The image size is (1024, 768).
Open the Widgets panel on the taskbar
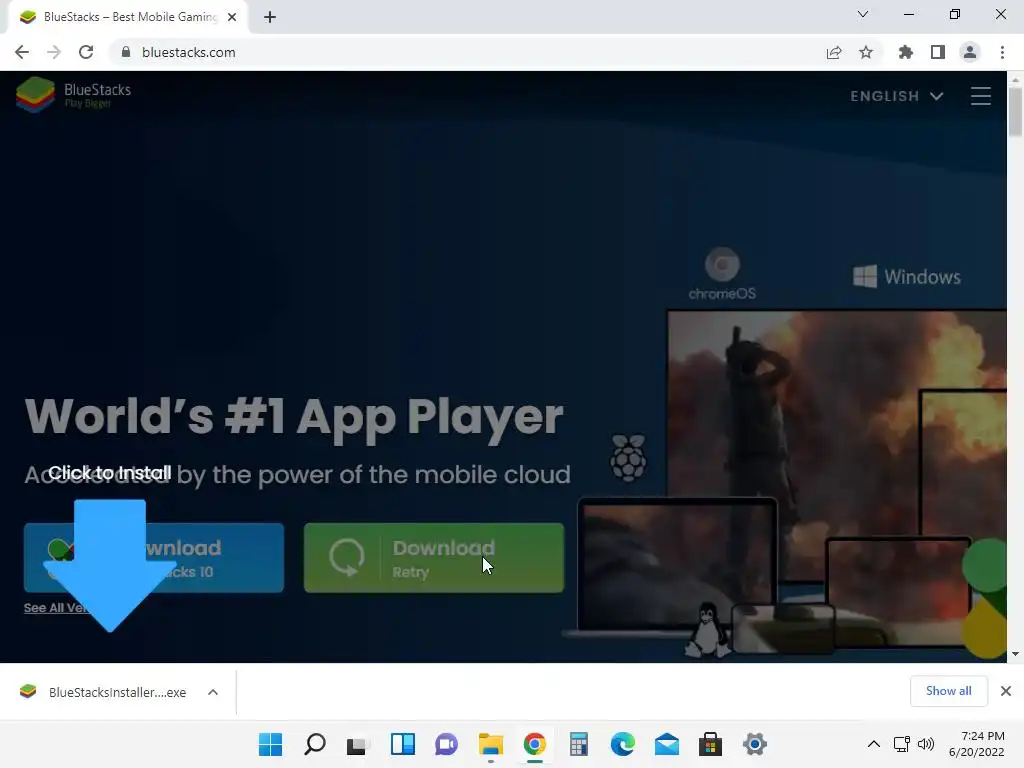tap(403, 744)
